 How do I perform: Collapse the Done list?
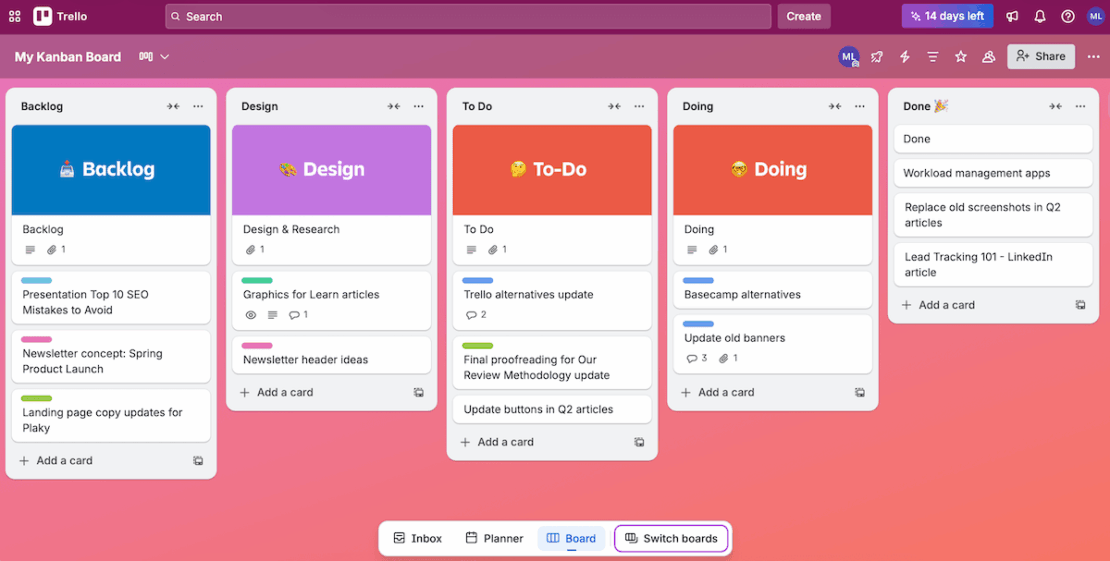point(1055,106)
